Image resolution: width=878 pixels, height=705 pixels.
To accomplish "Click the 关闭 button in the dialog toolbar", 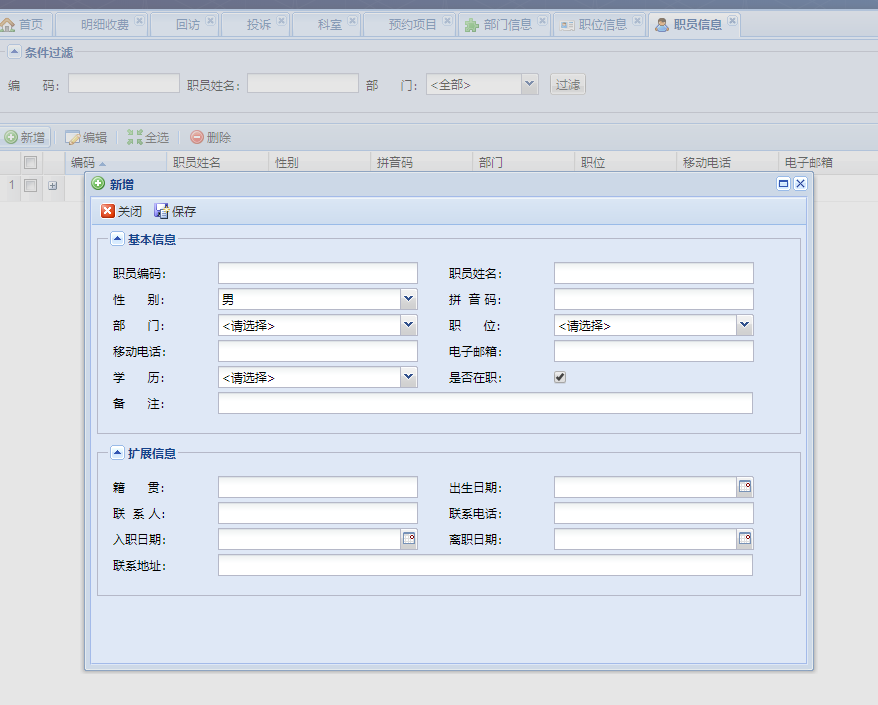I will click(x=122, y=211).
